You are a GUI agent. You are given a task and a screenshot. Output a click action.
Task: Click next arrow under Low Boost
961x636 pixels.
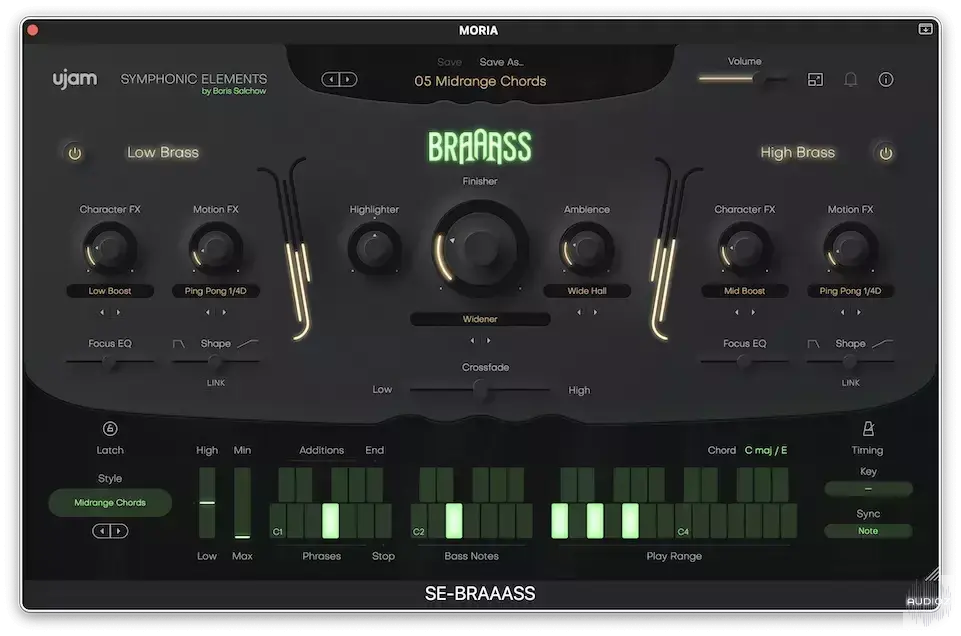(x=118, y=312)
